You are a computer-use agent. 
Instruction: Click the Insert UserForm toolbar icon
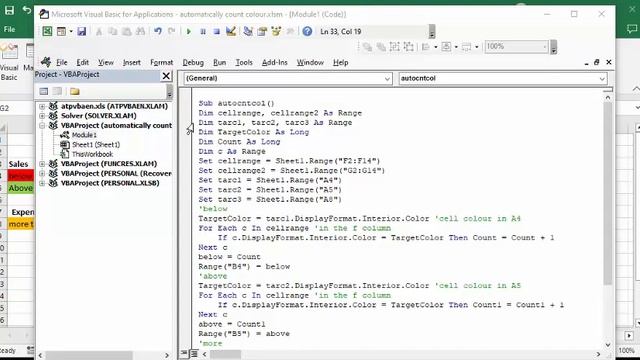pyautogui.click(x=61, y=31)
